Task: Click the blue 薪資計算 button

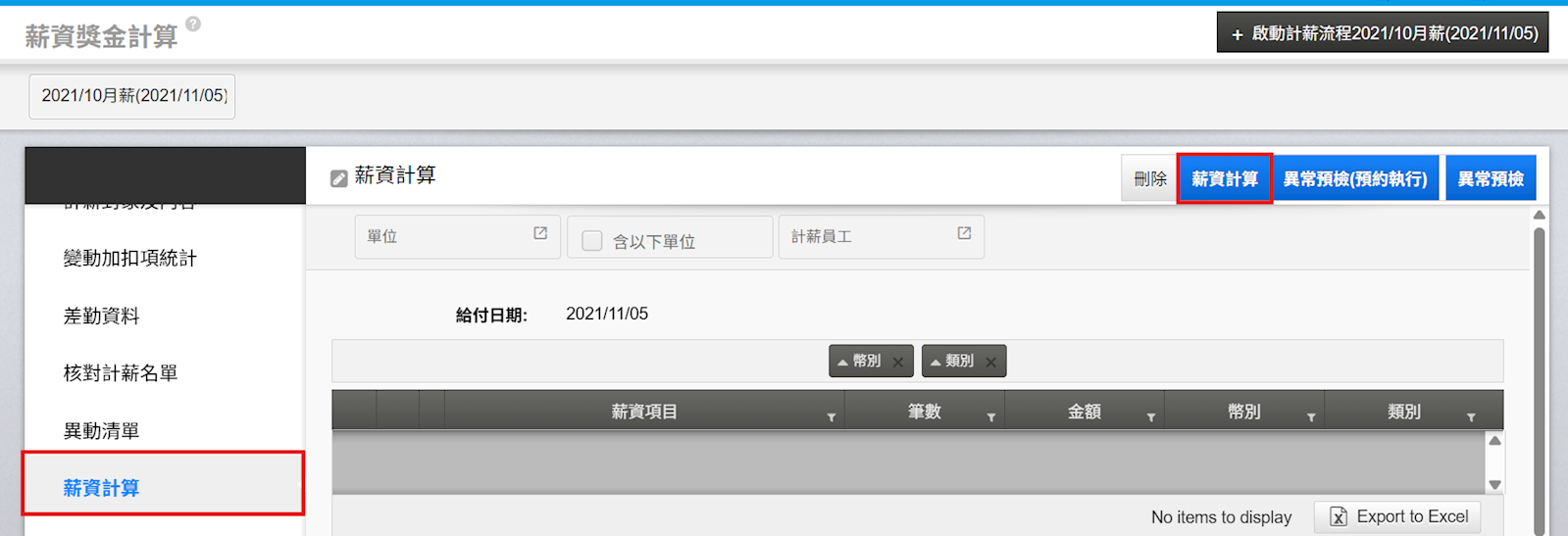Action: [x=1224, y=179]
